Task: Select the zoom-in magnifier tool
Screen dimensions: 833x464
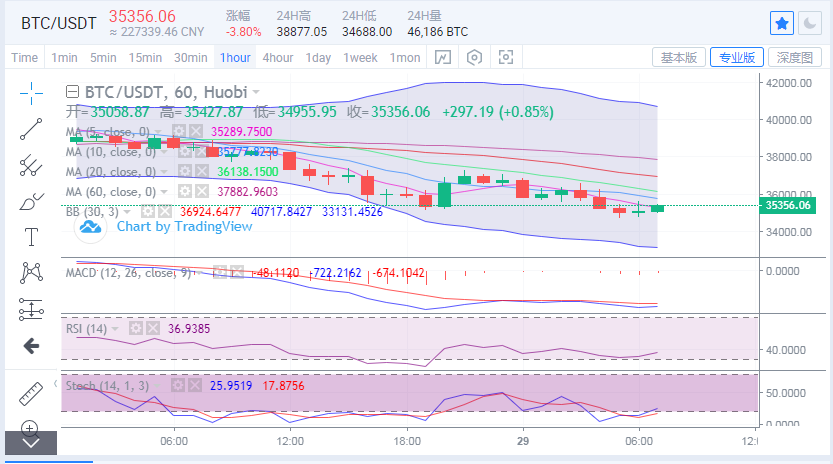Action: pos(29,427)
